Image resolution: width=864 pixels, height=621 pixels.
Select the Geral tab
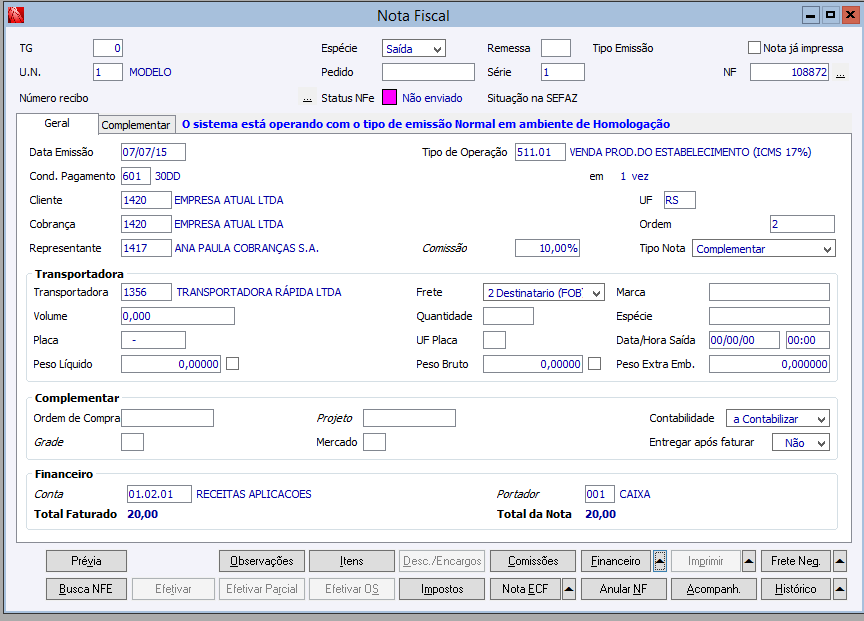(57, 123)
